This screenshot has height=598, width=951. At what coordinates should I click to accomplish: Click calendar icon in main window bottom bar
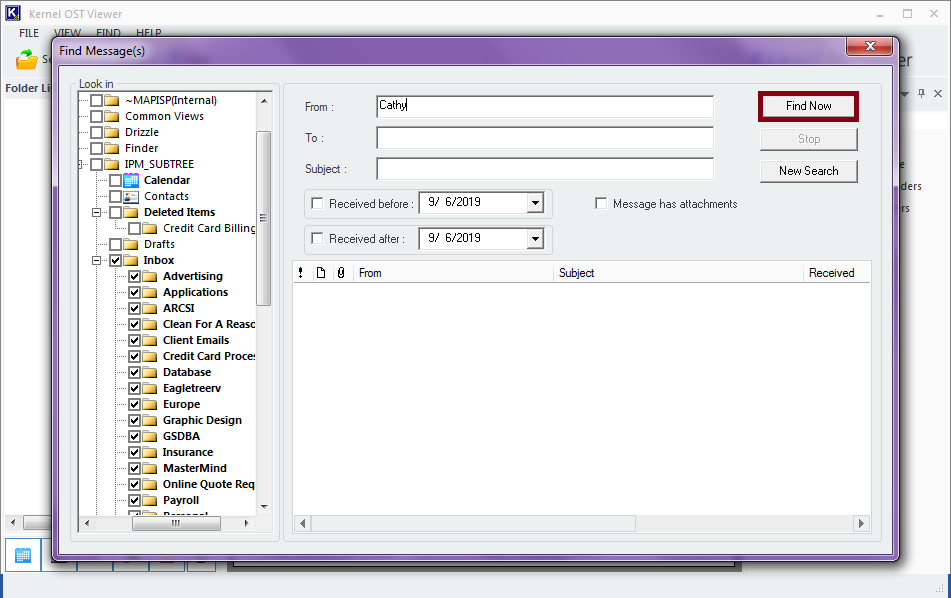23,555
